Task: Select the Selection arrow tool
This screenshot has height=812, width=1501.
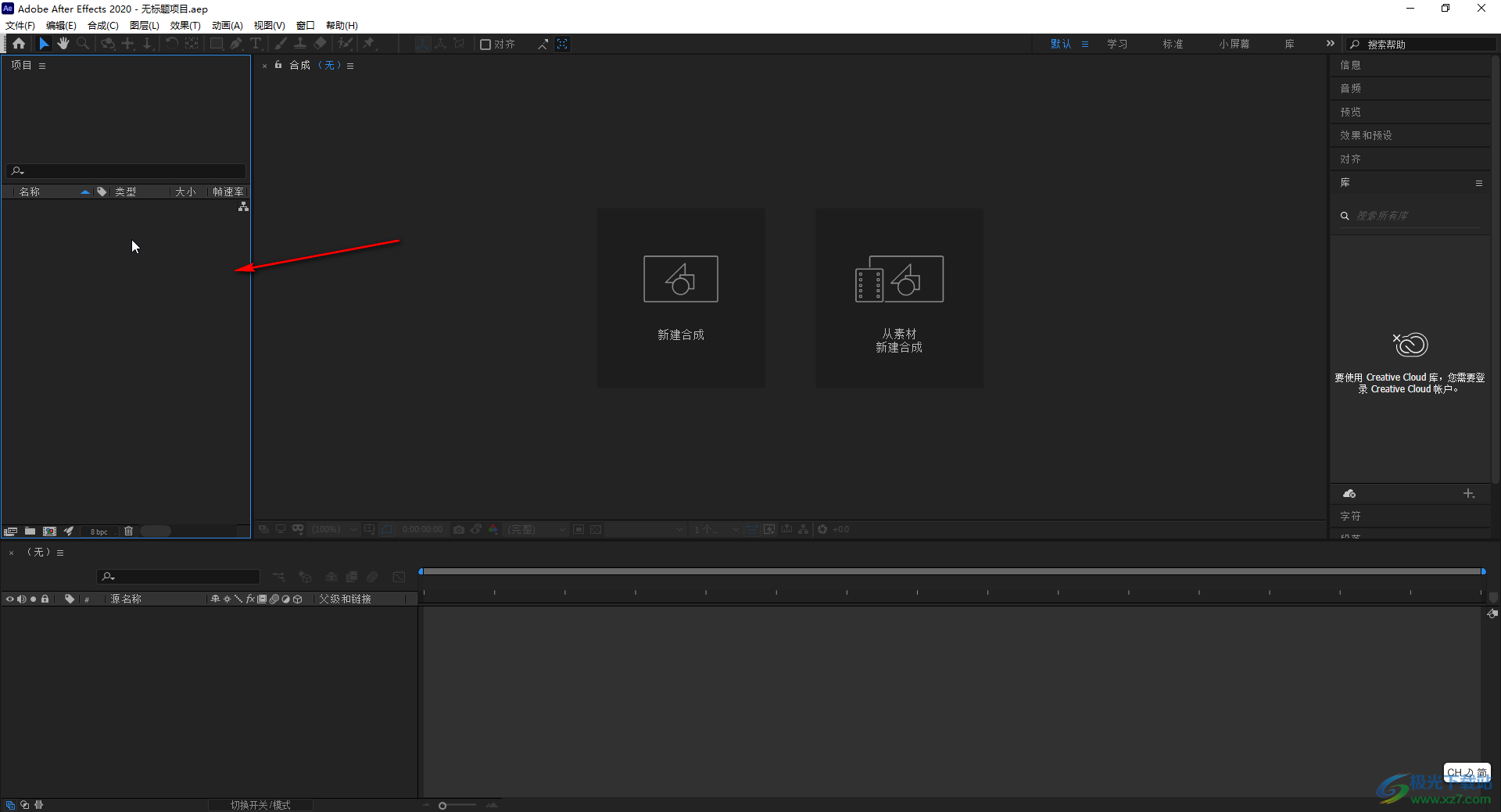Action: tap(44, 44)
